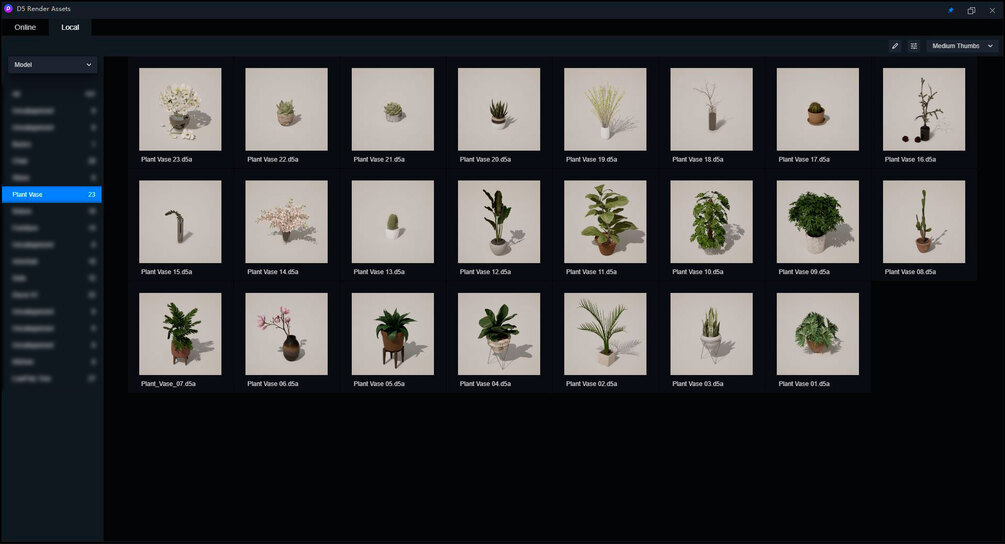
Task: Select the Plant Vase 06 flower vase
Action: coord(287,334)
